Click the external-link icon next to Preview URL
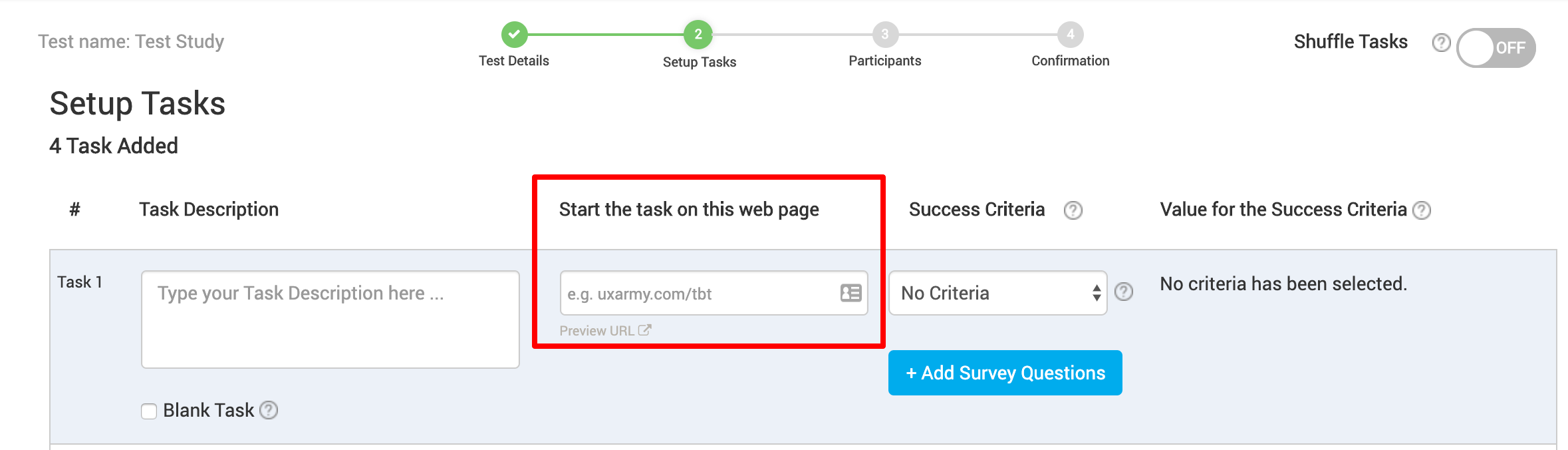The width and height of the screenshot is (1568, 450). click(x=644, y=330)
